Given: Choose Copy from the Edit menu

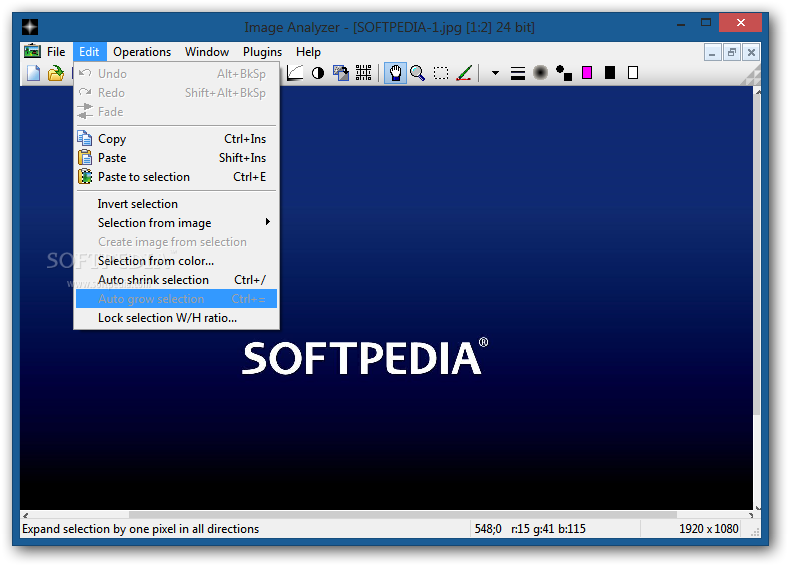Looking at the screenshot, I should (x=176, y=139).
